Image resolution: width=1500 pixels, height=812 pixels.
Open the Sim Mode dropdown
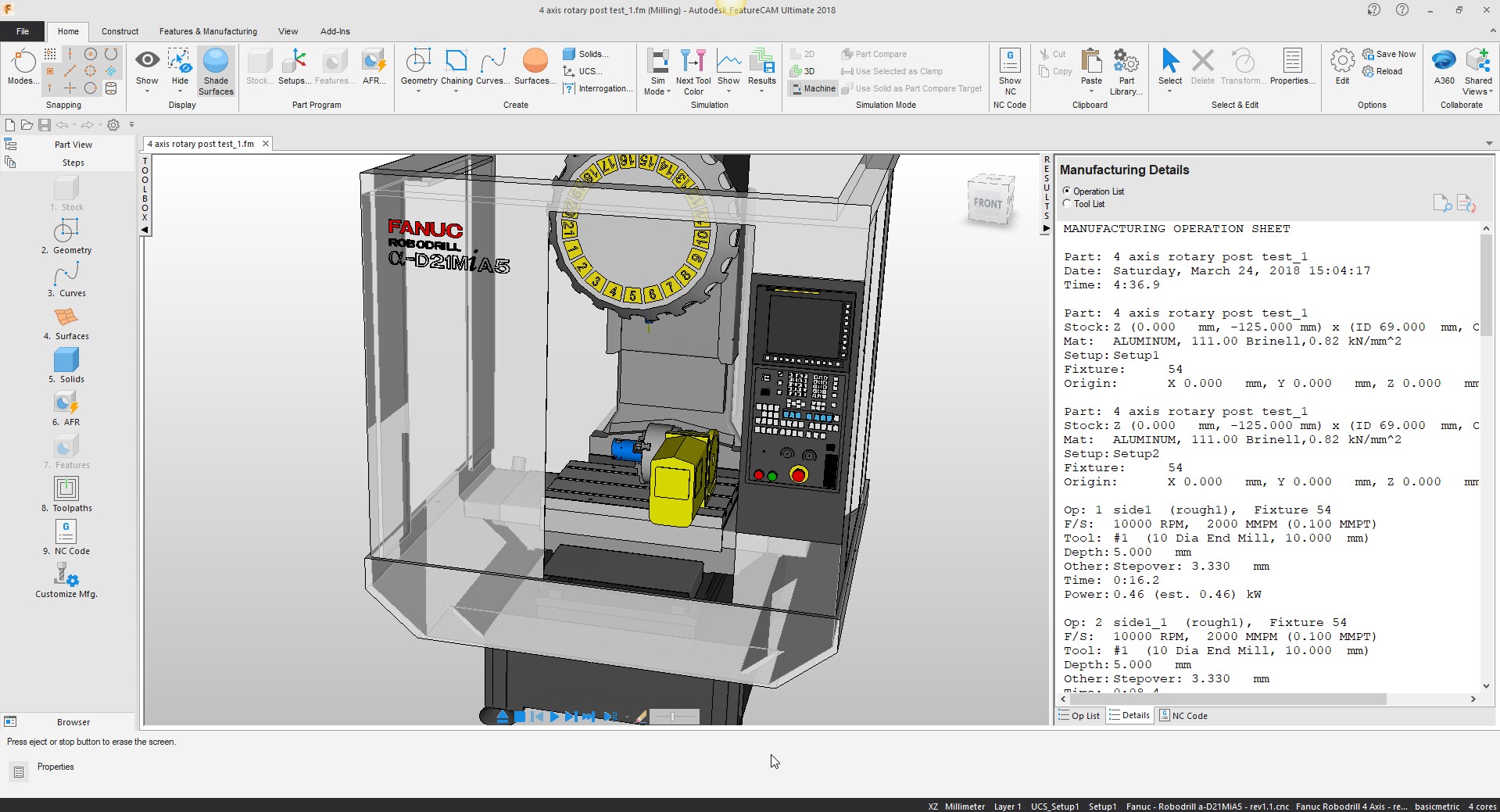[657, 71]
